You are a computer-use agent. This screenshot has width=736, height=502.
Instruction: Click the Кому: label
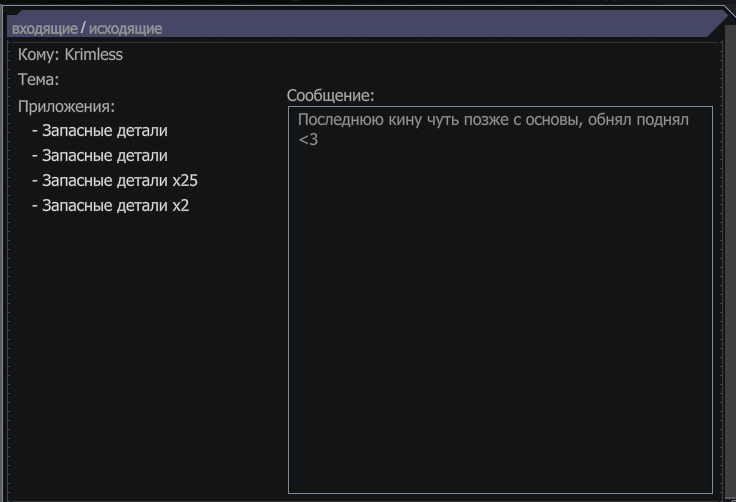pyautogui.click(x=38, y=54)
